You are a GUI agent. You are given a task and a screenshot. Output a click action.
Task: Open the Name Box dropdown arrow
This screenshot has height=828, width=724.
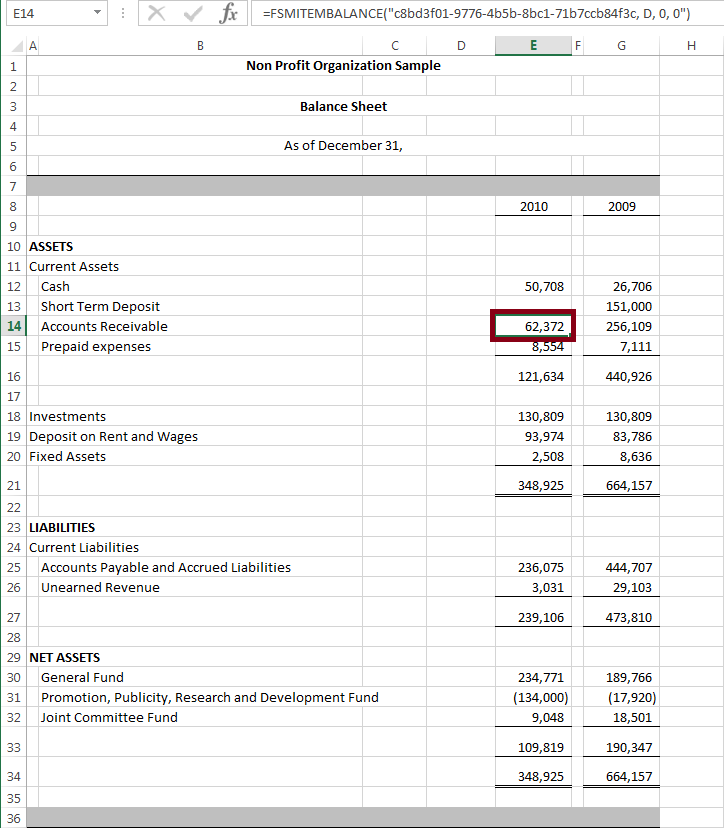[97, 13]
